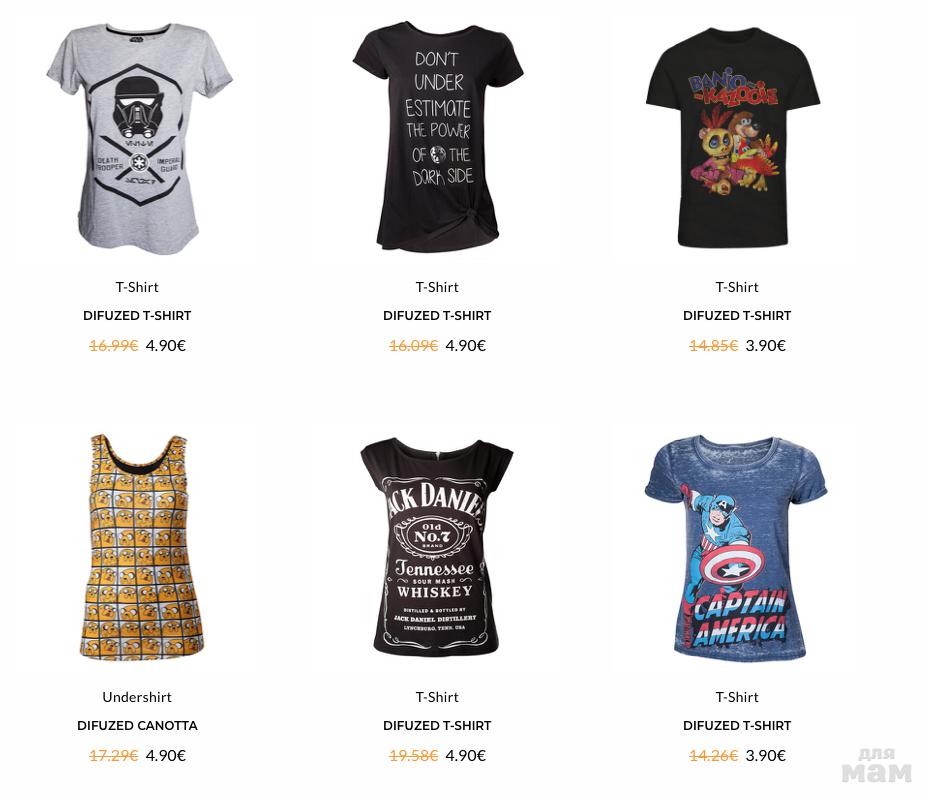The width and height of the screenshot is (927, 797).
Task: Open the Banjo-Kazooie black t-shirt image
Action: 733,138
